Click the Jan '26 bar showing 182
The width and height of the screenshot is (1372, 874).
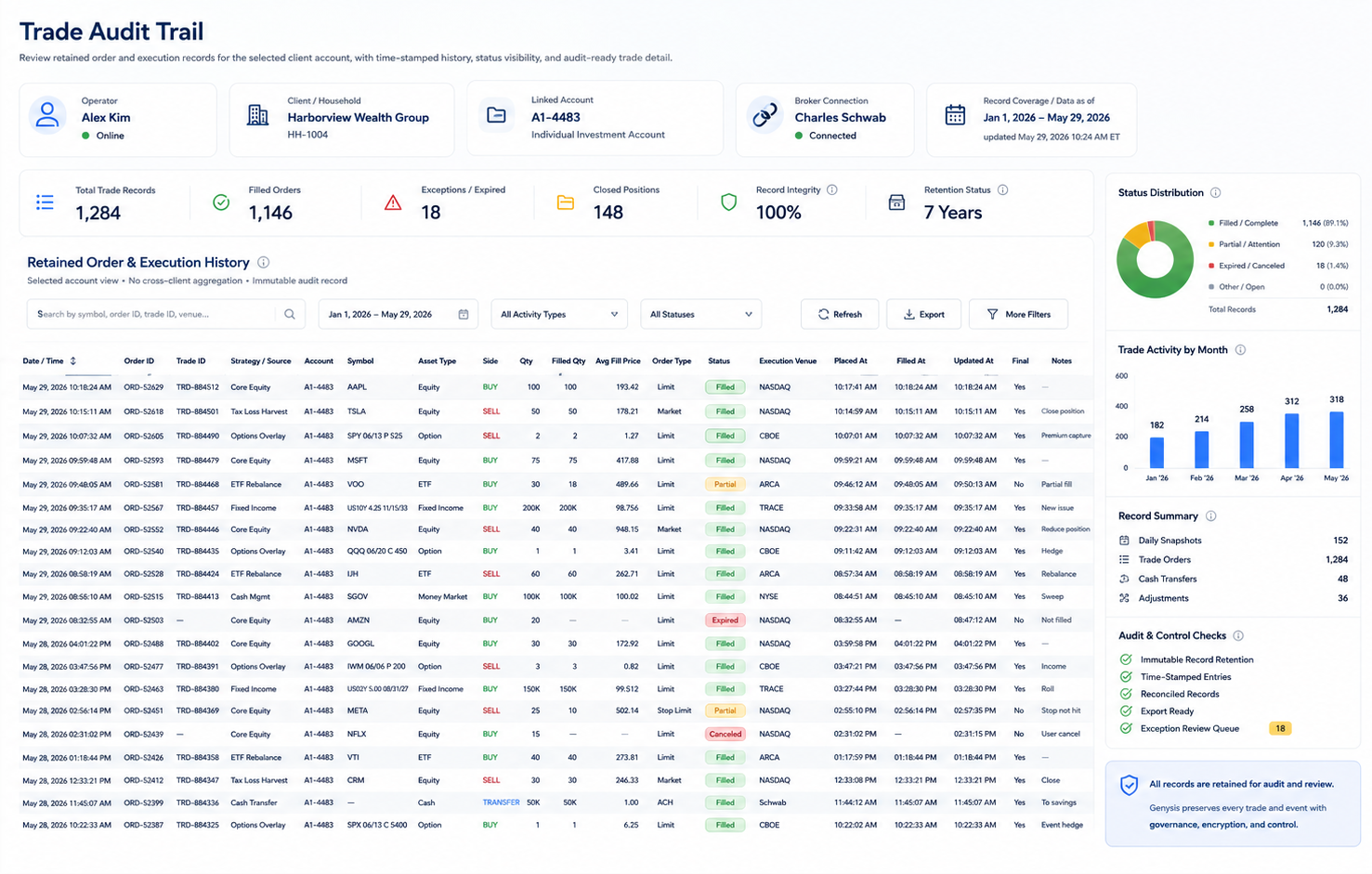coord(1156,452)
